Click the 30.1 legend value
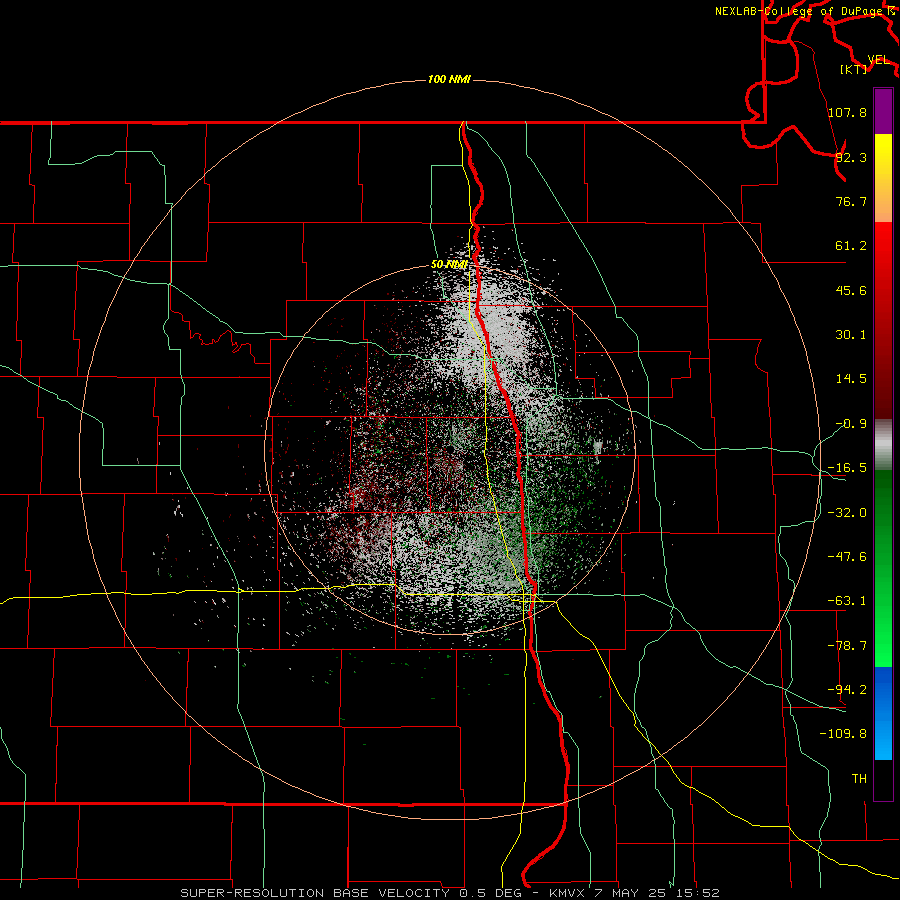900x900 pixels. 851,335
